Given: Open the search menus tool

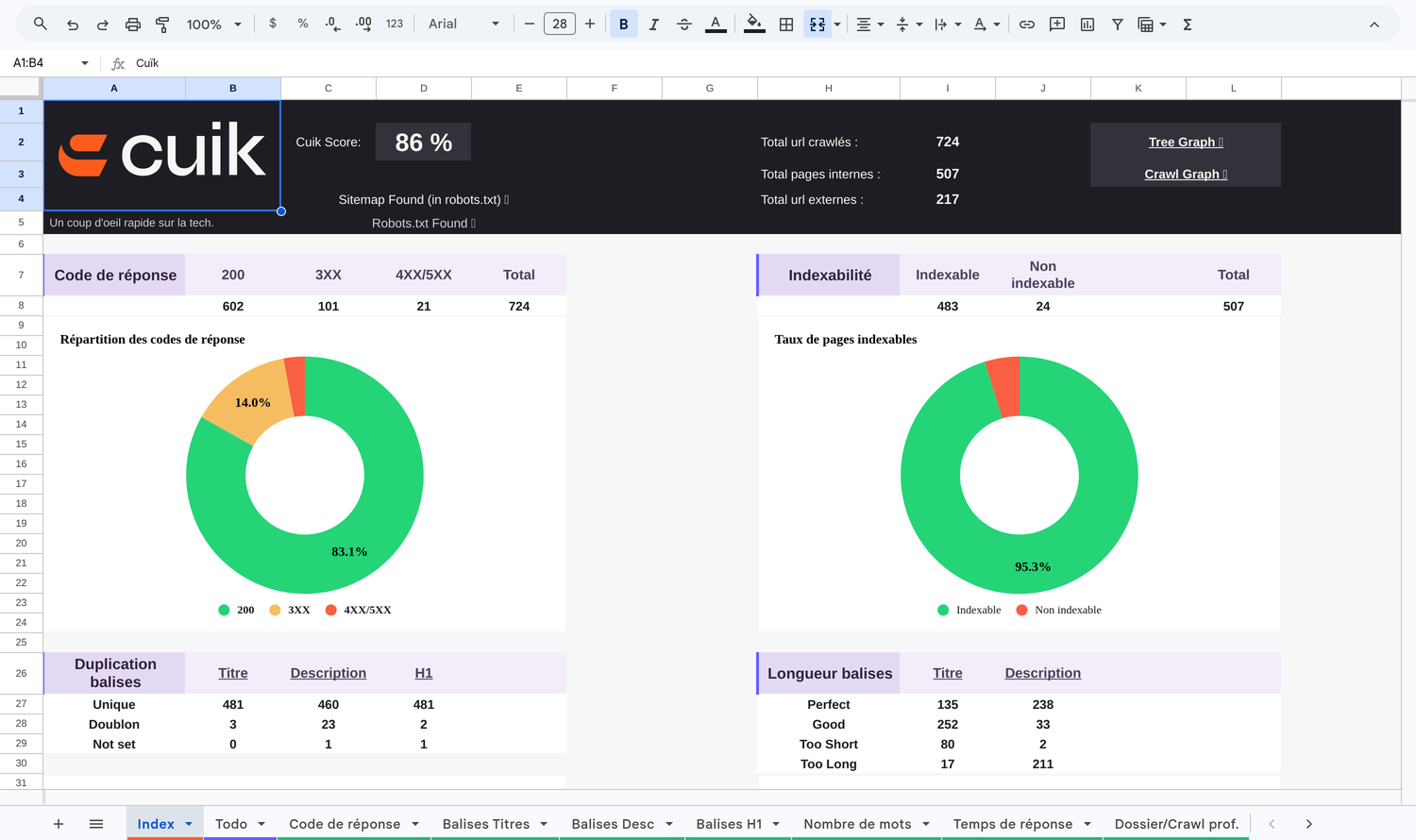Looking at the screenshot, I should [x=40, y=24].
